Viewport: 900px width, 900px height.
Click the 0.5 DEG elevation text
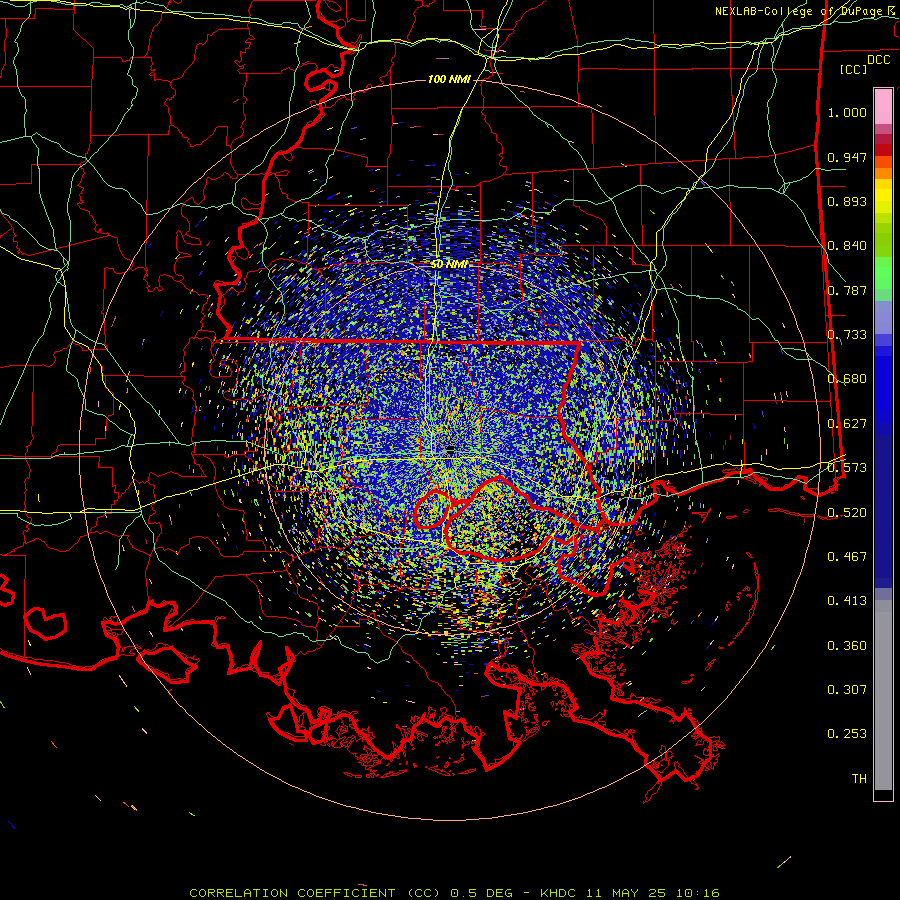479,893
